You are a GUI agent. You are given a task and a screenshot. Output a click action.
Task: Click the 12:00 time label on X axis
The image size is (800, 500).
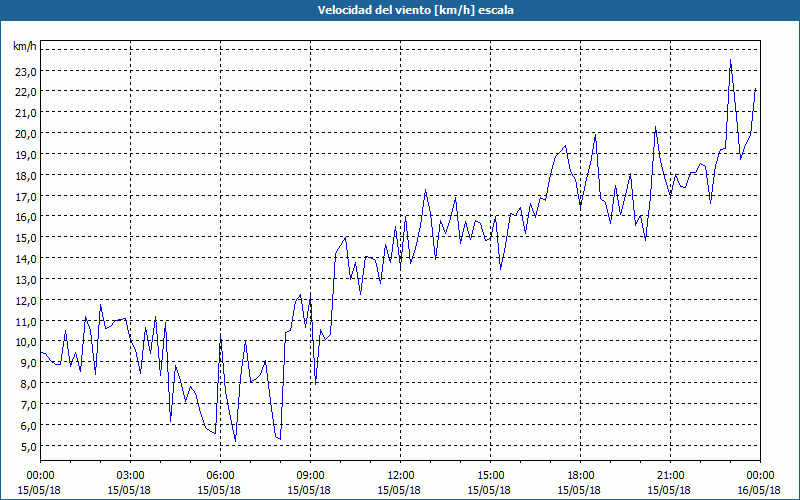400,476
